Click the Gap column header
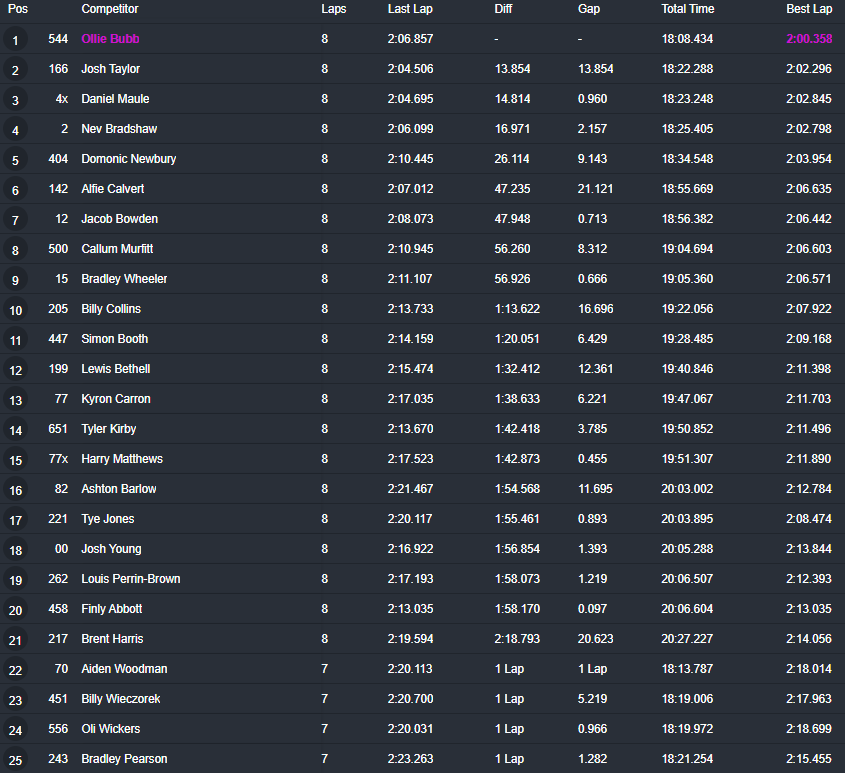 (589, 9)
